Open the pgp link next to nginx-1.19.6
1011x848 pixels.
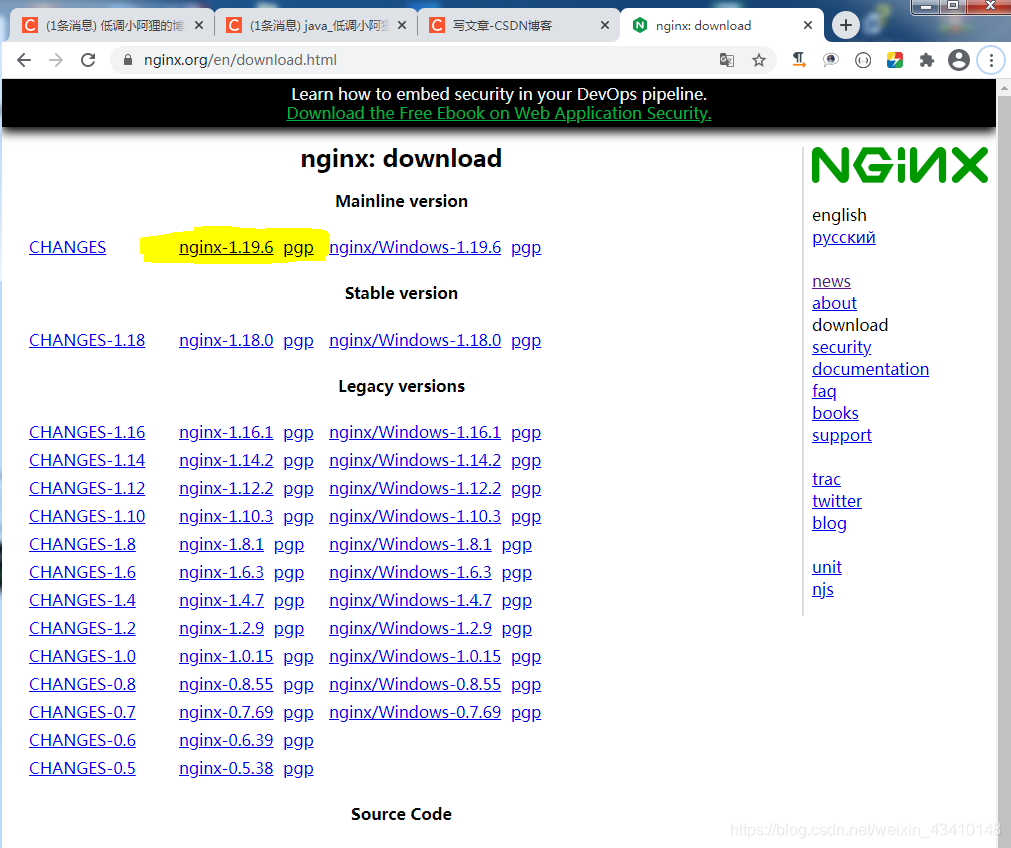(x=299, y=248)
